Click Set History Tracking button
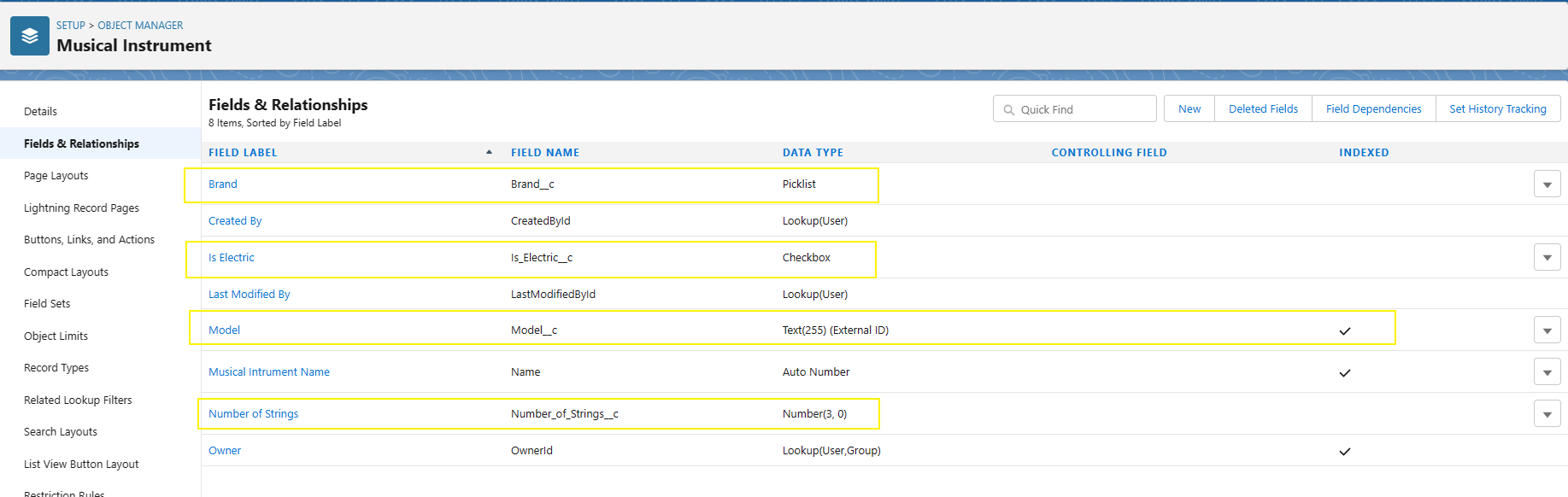The width and height of the screenshot is (1568, 497). [x=1497, y=109]
